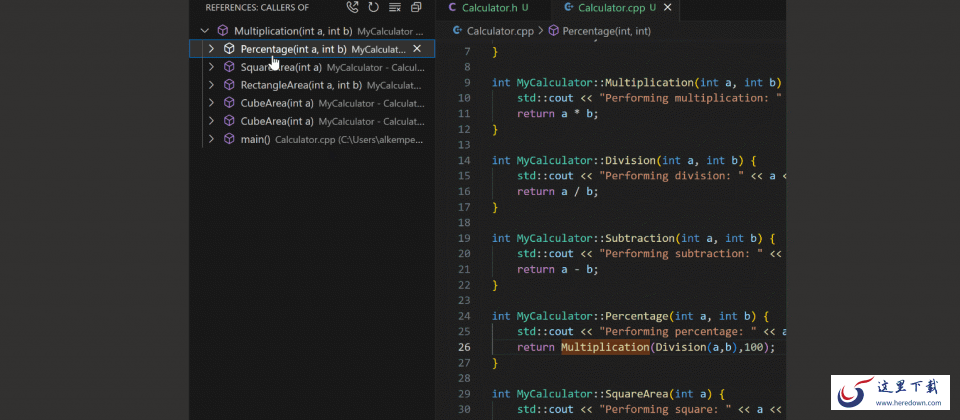Switch call direction with the phone icon

click(x=352, y=7)
